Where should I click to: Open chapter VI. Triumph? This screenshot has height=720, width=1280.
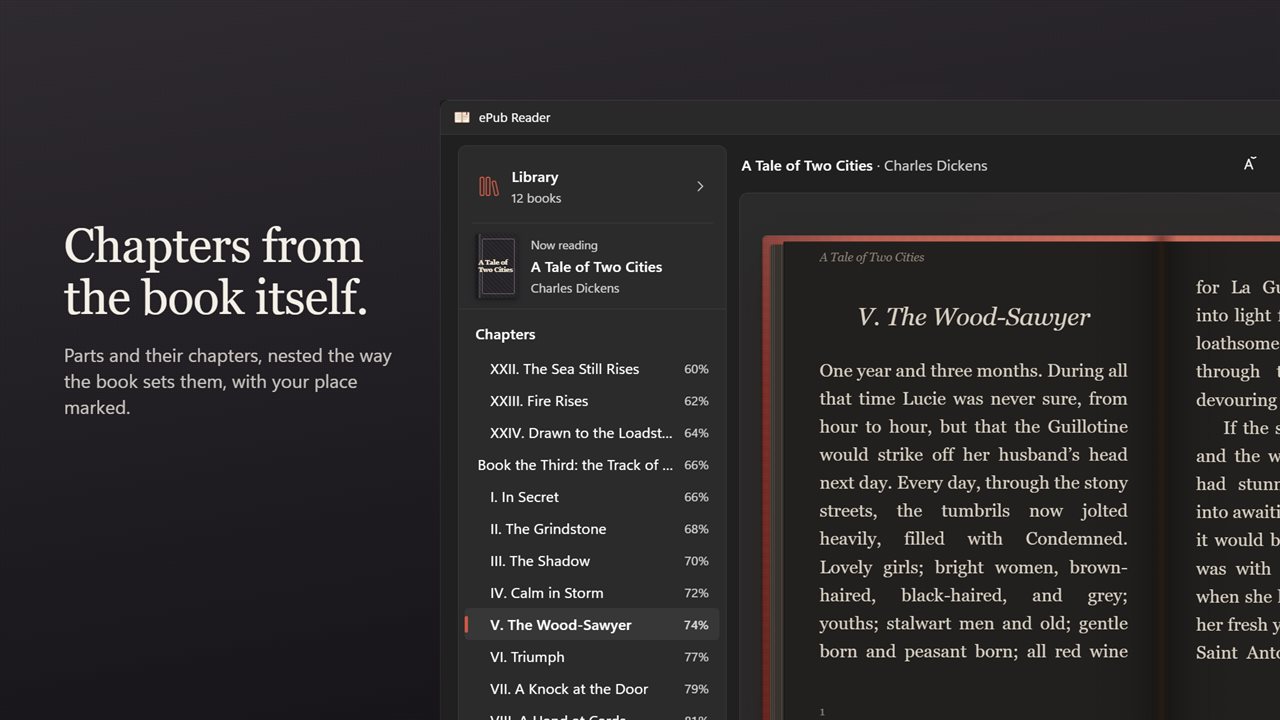click(592, 657)
